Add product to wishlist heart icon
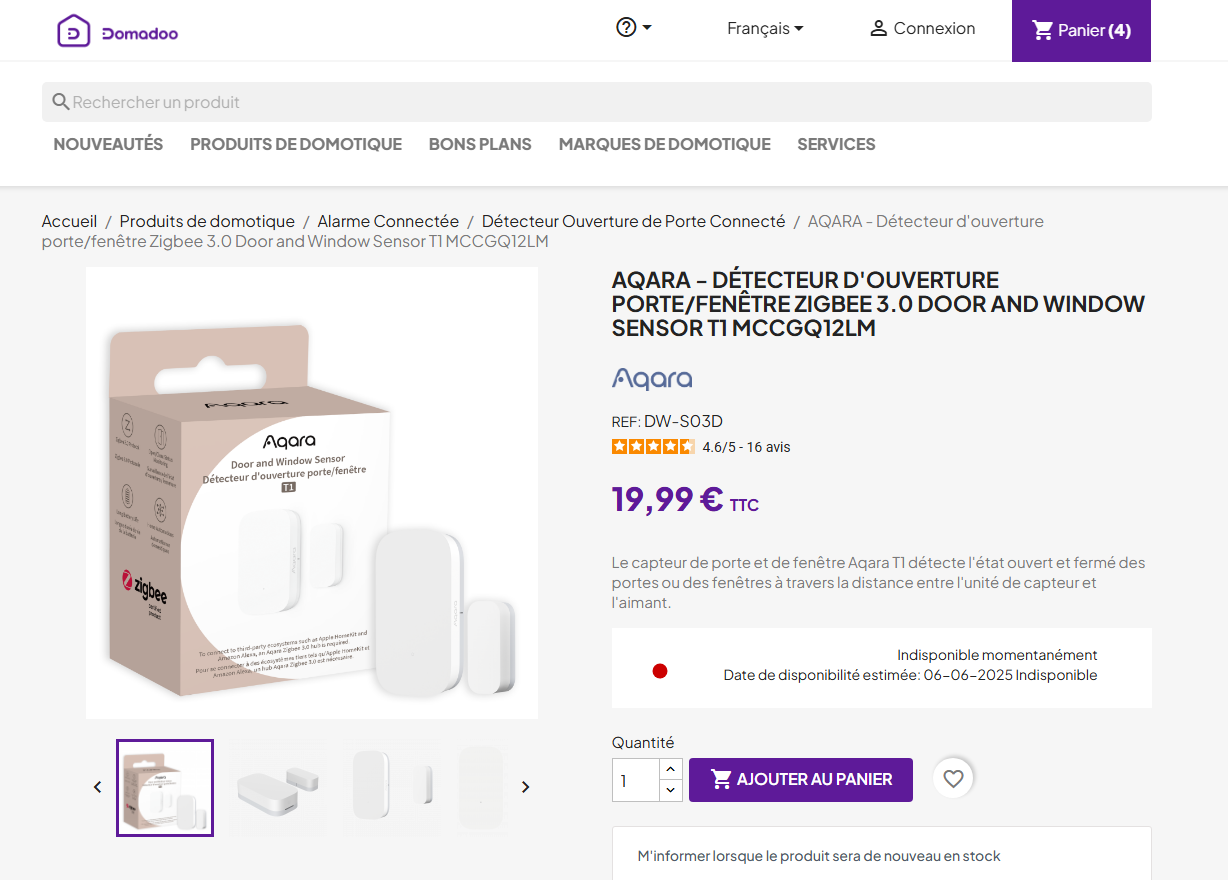The width and height of the screenshot is (1228, 880). pyautogui.click(x=953, y=778)
